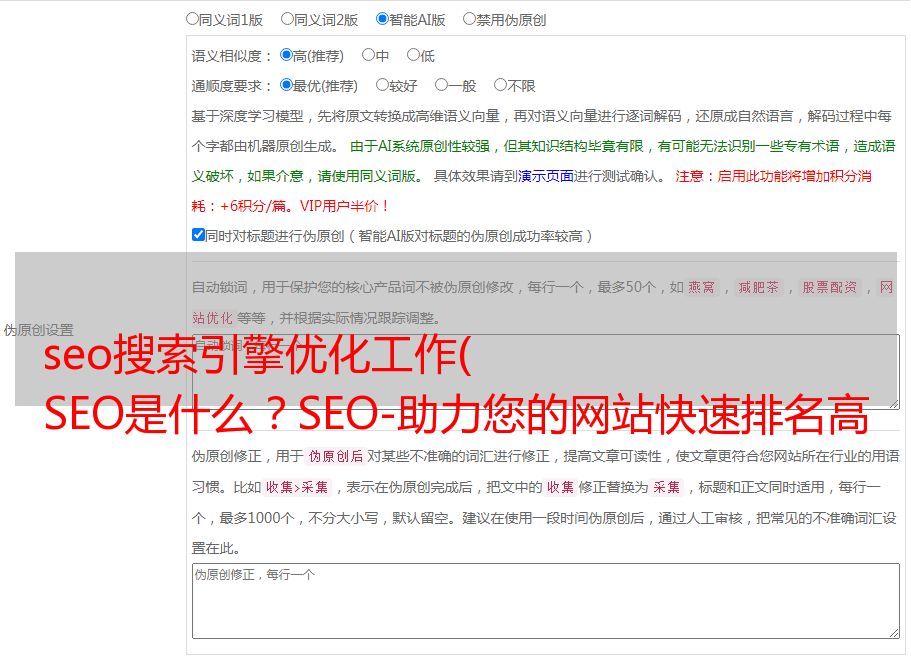
Task: Set 通顺度要求 to 最优(推荐)
Action: point(286,85)
